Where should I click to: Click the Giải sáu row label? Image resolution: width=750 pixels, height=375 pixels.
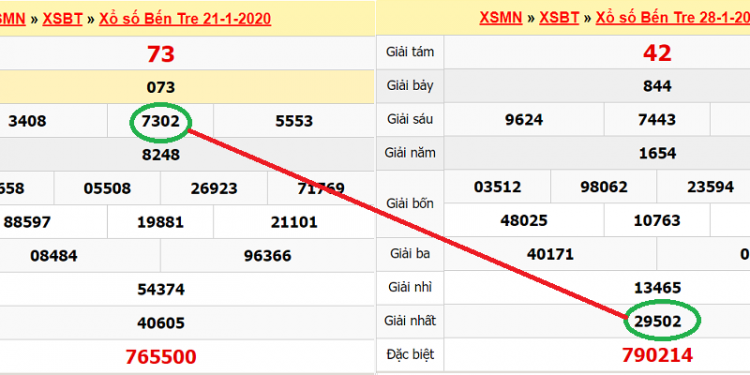click(x=410, y=119)
